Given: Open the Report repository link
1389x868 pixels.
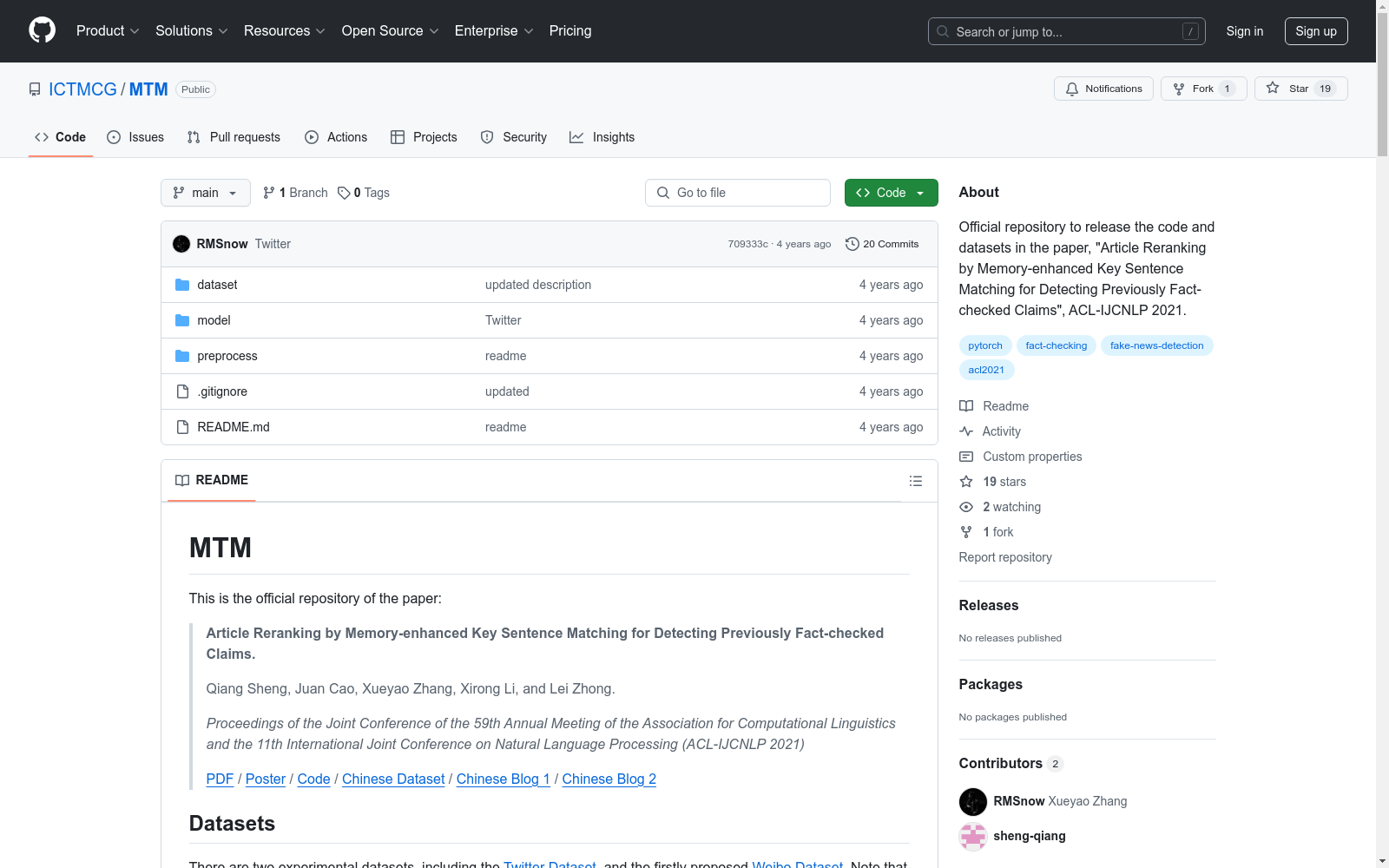Looking at the screenshot, I should pyautogui.click(x=1005, y=557).
